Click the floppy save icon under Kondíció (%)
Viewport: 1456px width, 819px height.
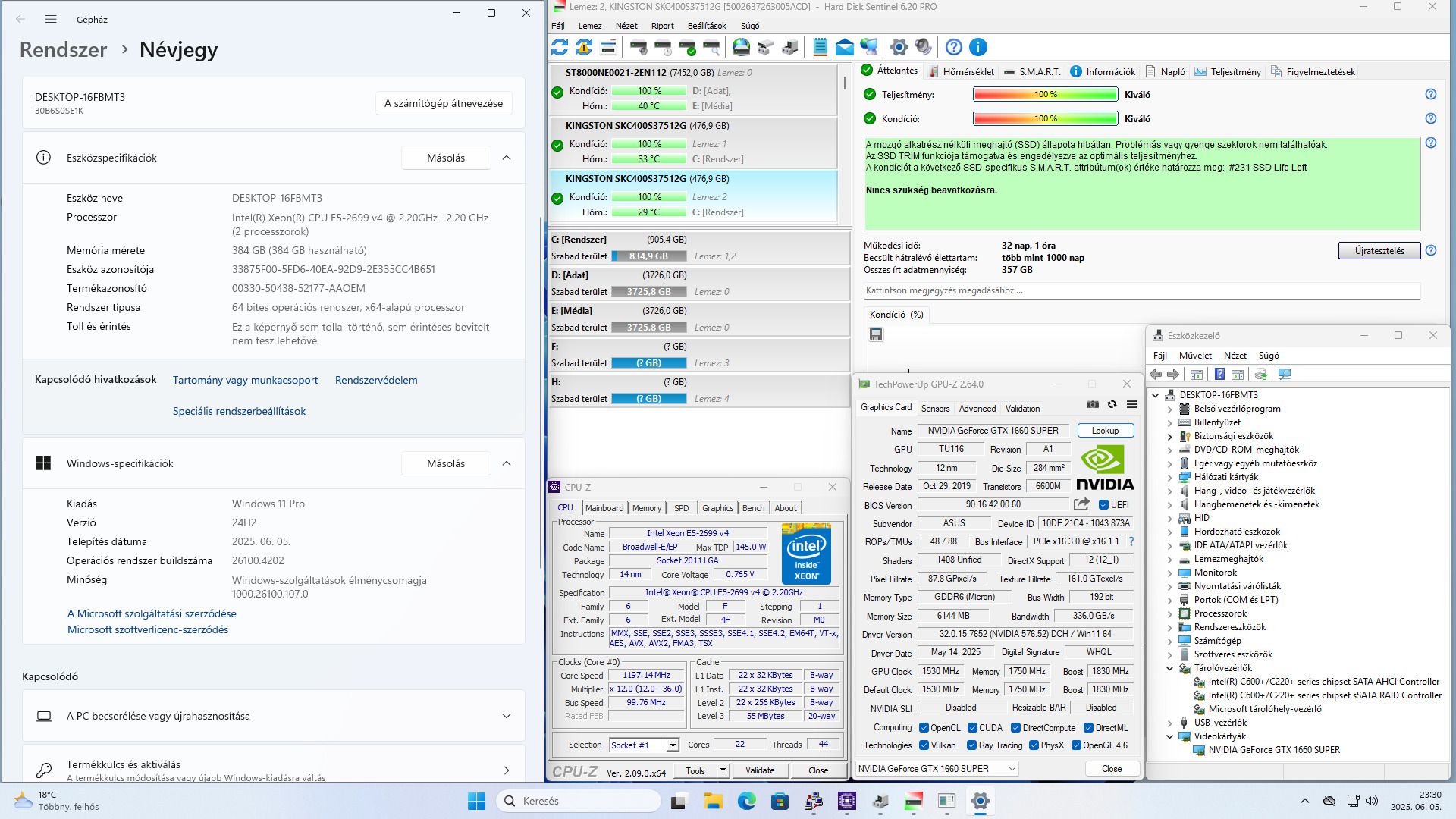(x=876, y=334)
